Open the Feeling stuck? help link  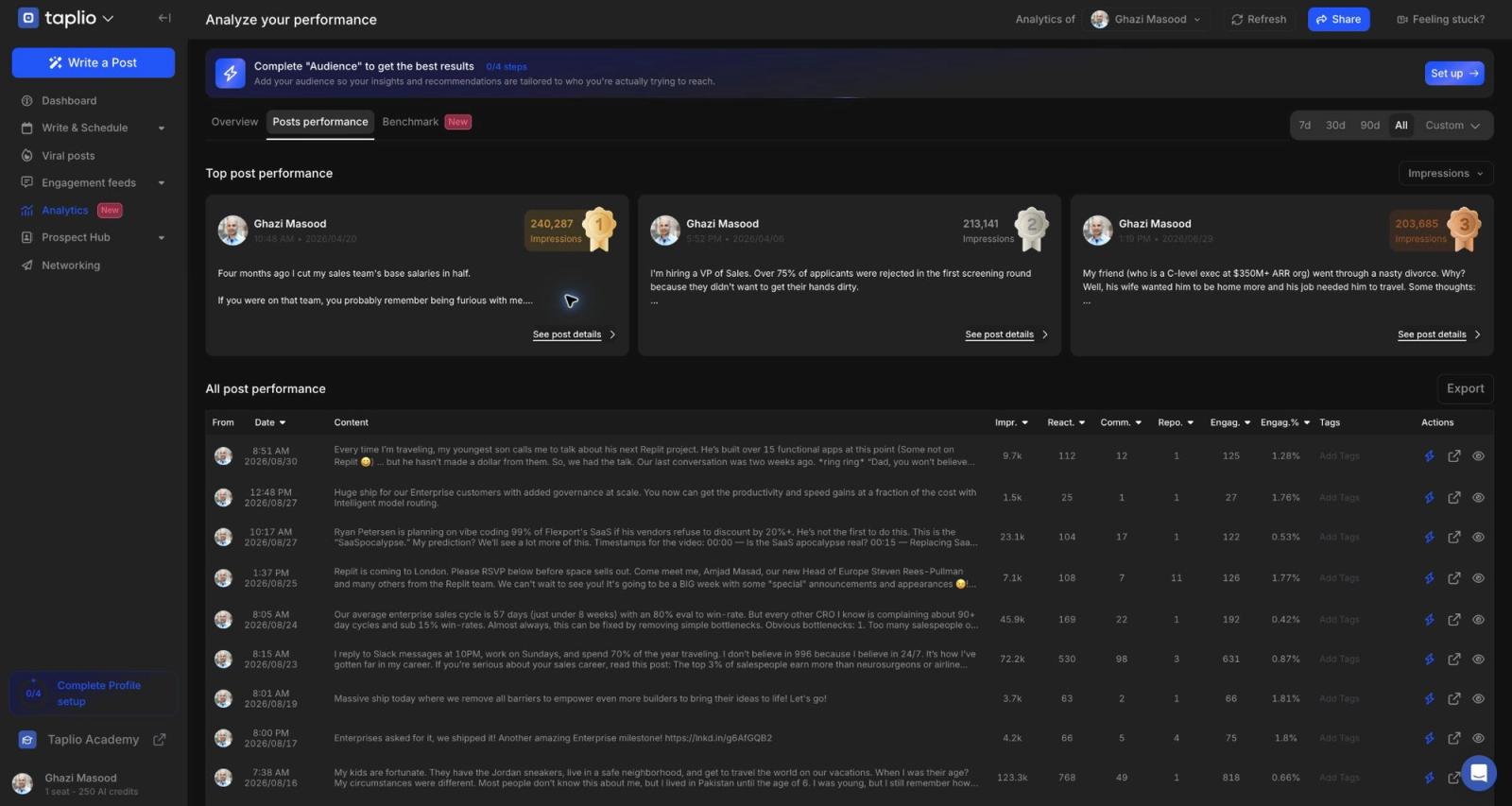click(x=1440, y=19)
